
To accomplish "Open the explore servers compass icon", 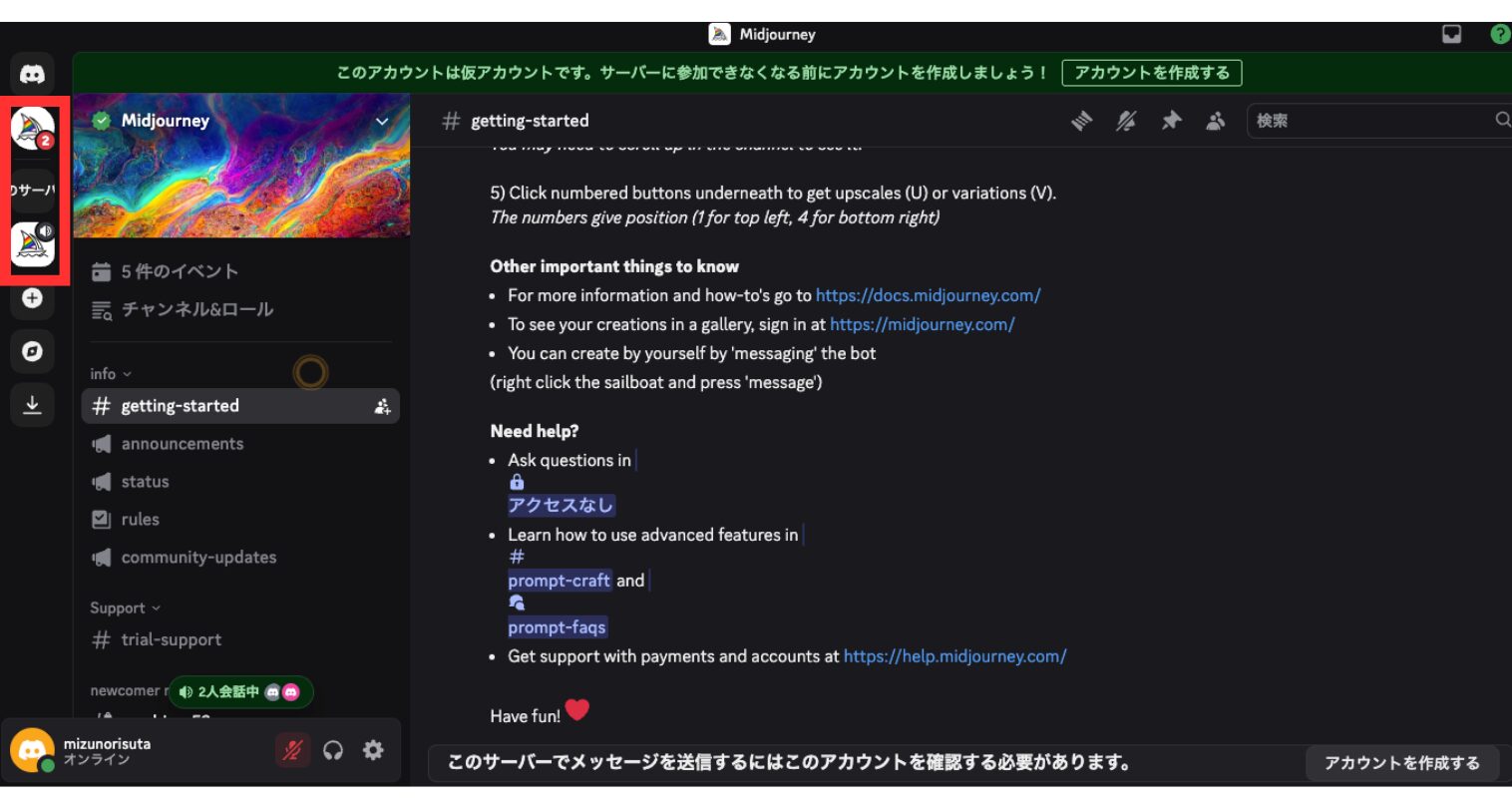I will (32, 351).
